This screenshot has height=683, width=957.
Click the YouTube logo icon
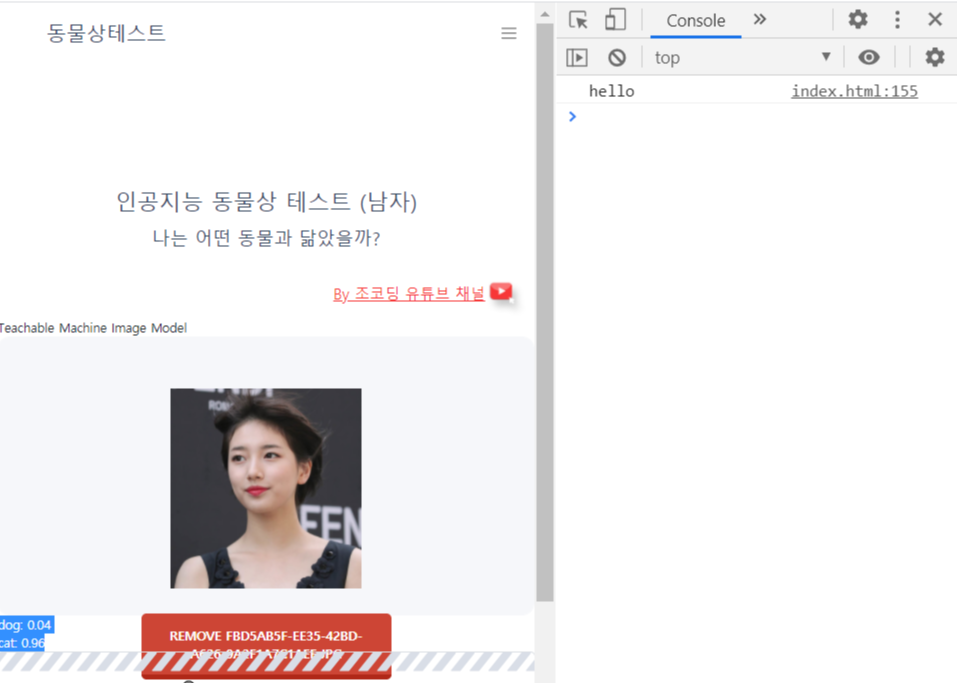[501, 292]
